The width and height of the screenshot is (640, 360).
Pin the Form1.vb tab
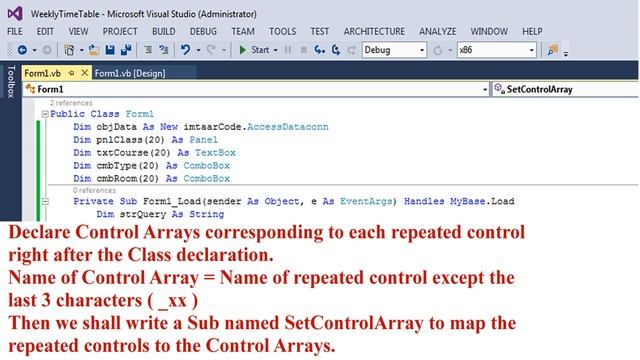point(71,73)
